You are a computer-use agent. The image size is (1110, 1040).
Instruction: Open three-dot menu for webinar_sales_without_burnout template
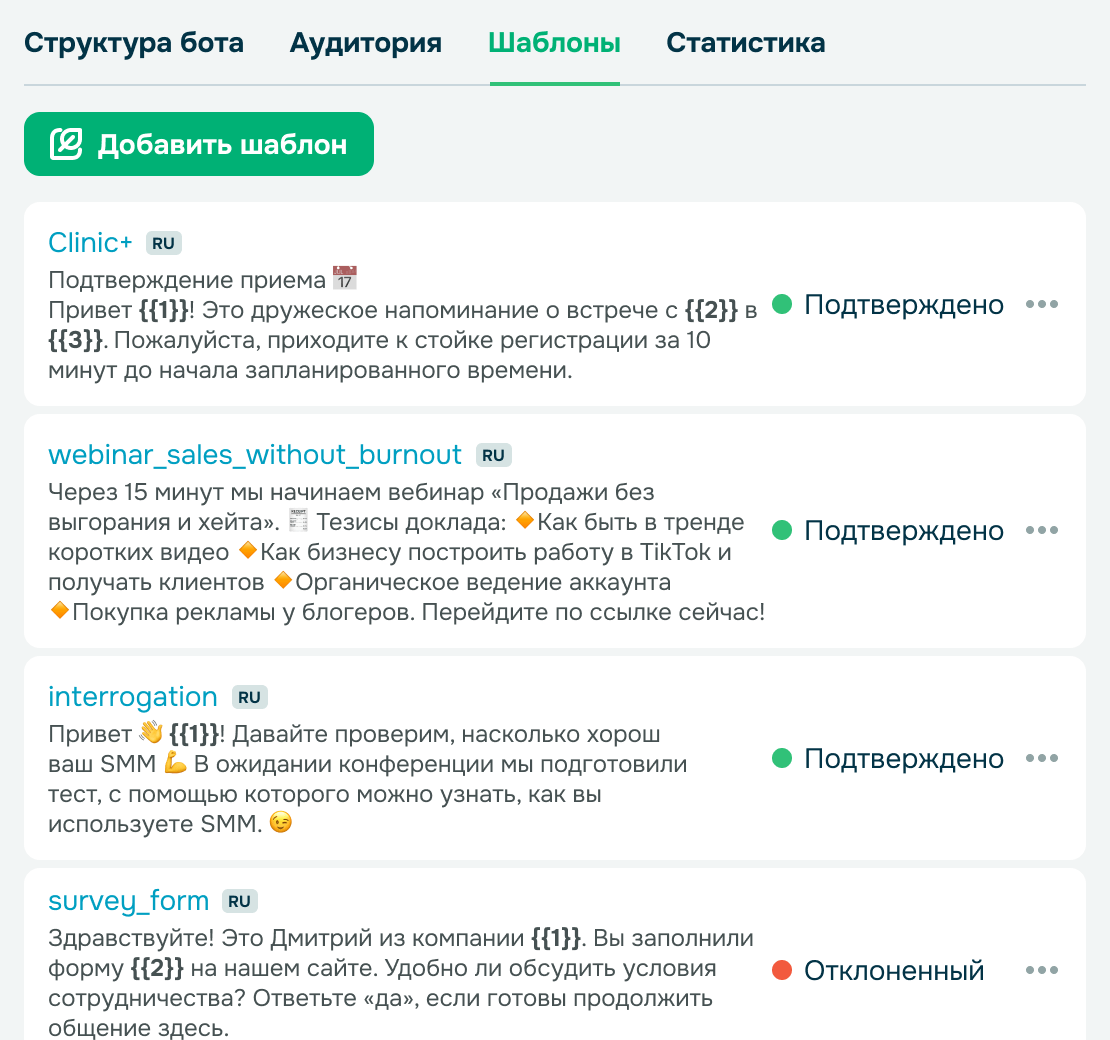click(x=1042, y=530)
